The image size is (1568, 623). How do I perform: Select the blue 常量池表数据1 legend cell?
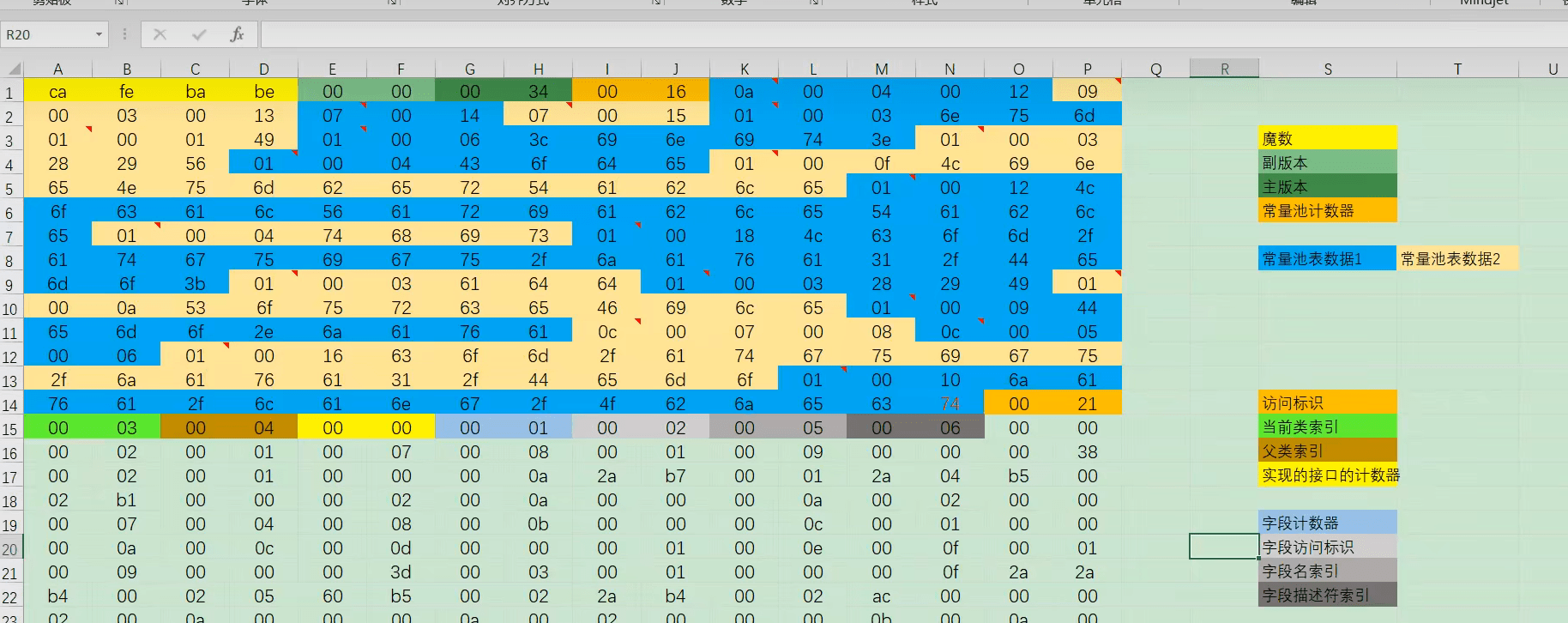click(x=1327, y=258)
